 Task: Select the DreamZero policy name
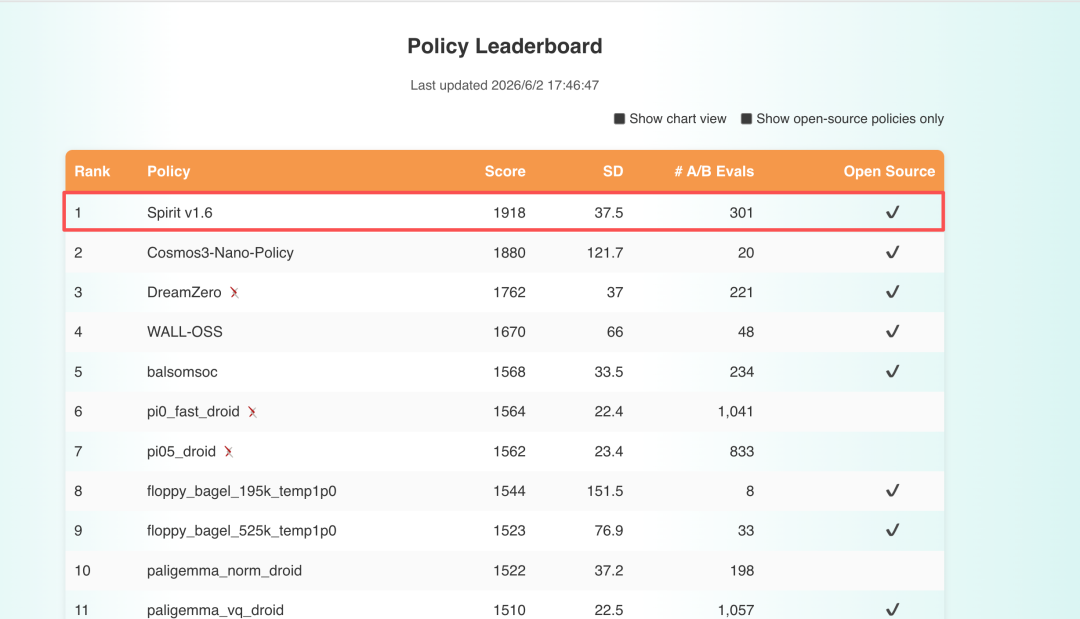click(184, 293)
